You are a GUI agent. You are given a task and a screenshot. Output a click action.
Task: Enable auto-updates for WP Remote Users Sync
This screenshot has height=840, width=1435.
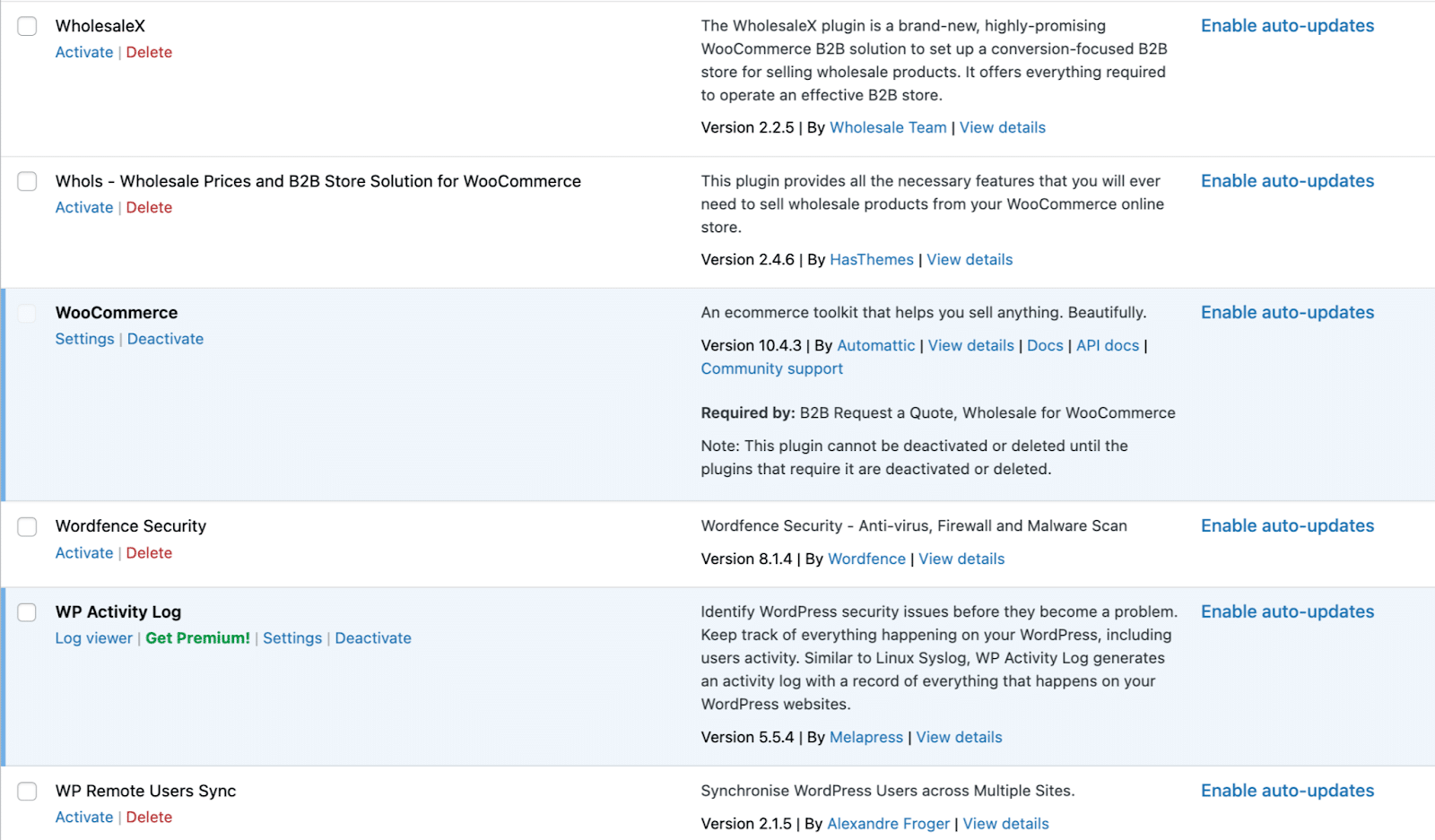1287,791
